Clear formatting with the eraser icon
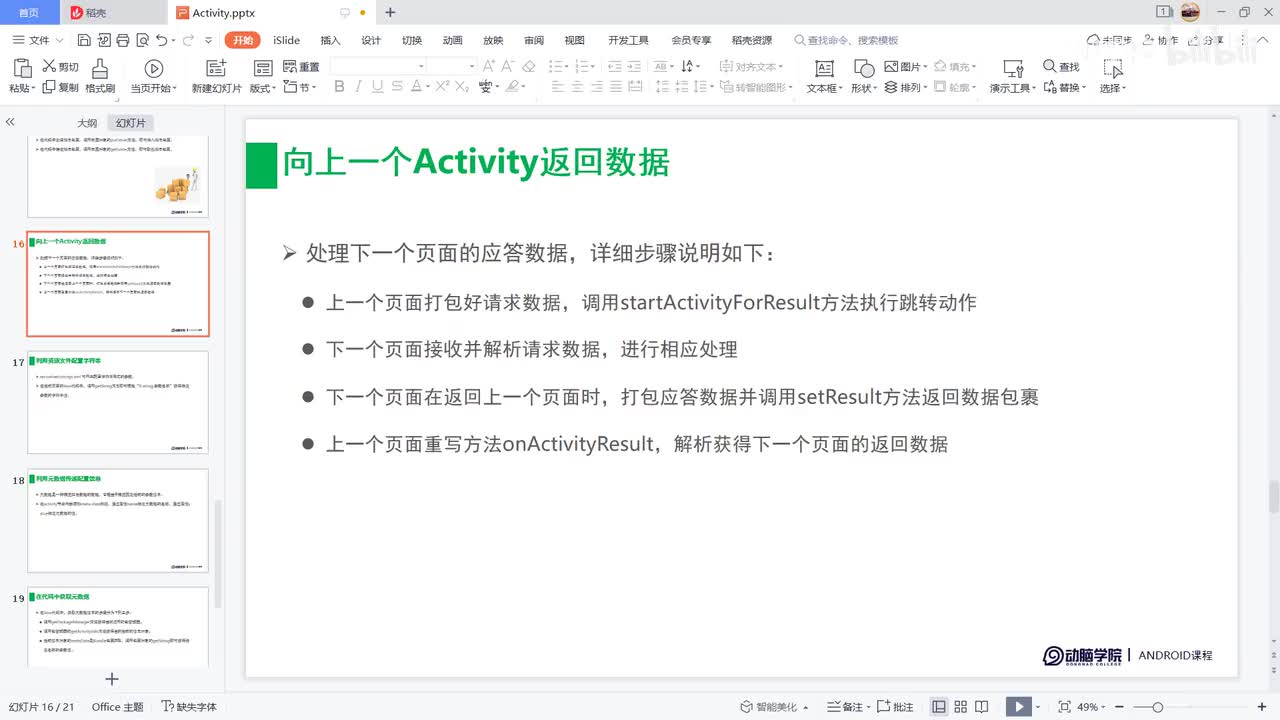The height and width of the screenshot is (720, 1280). tap(529, 67)
